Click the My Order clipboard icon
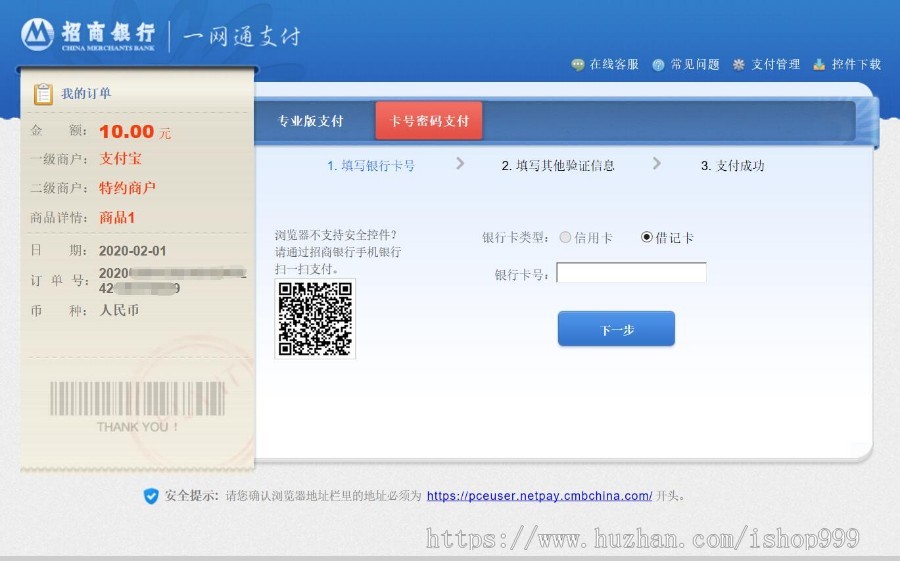 click(43, 94)
